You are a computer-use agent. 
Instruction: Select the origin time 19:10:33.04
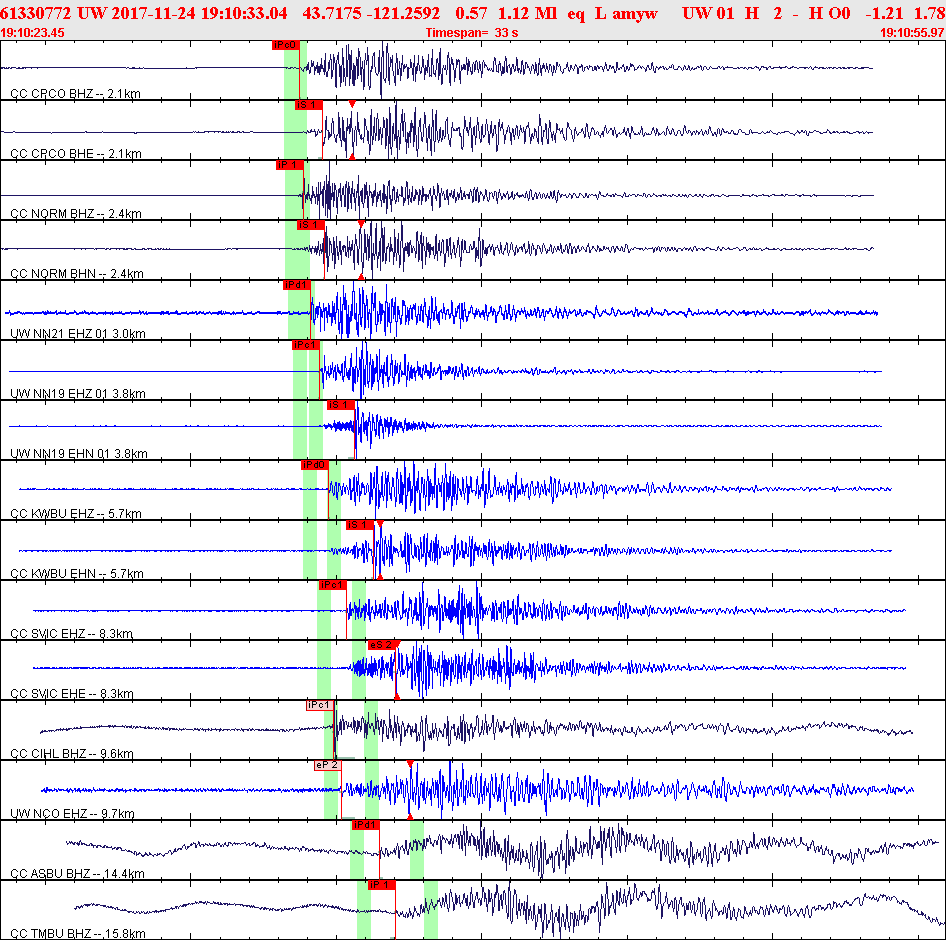tap(244, 13)
